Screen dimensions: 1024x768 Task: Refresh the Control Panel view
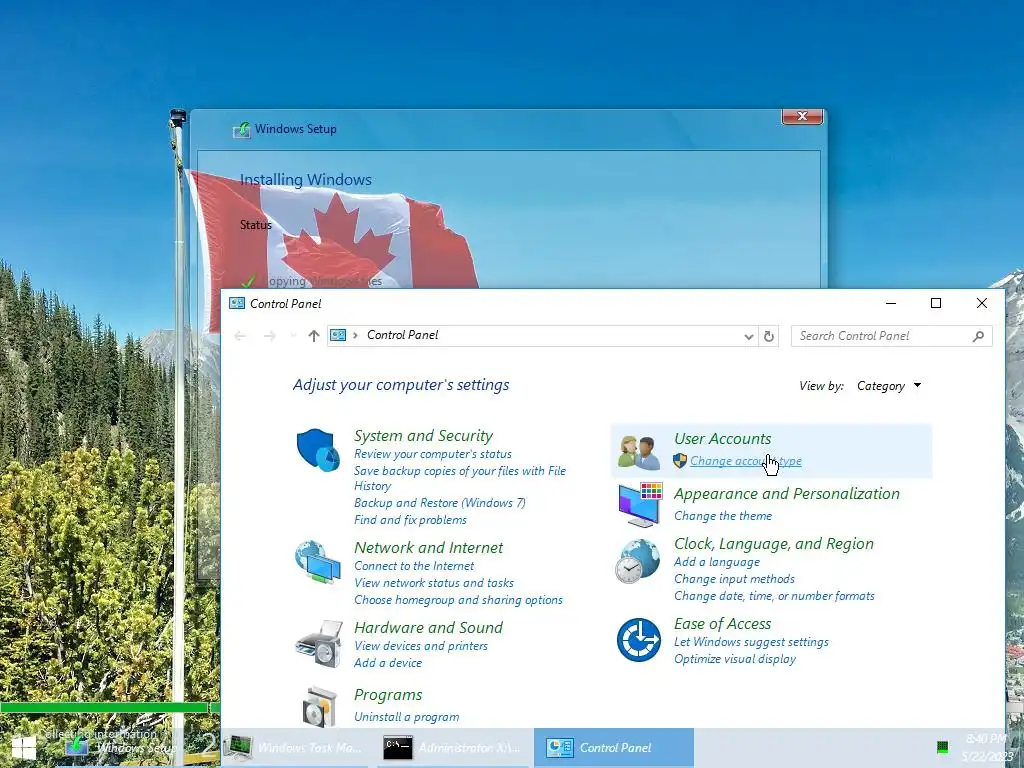click(x=769, y=336)
